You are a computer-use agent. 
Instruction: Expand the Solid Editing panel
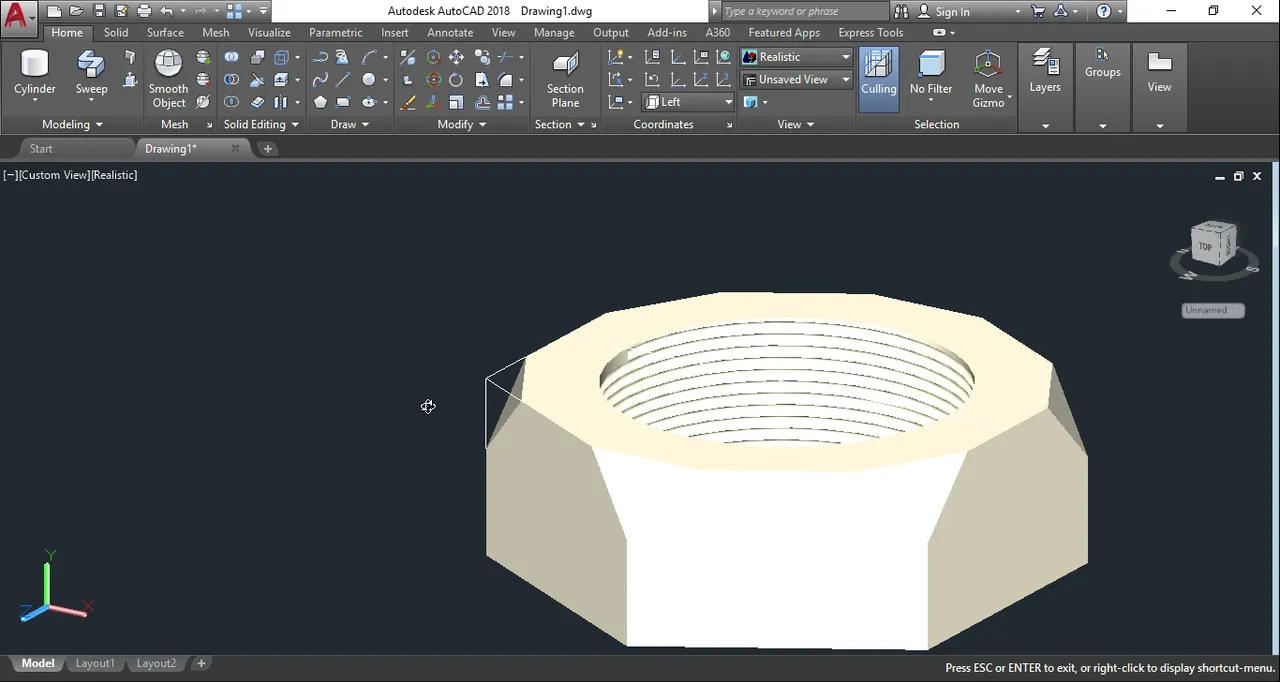[261, 124]
